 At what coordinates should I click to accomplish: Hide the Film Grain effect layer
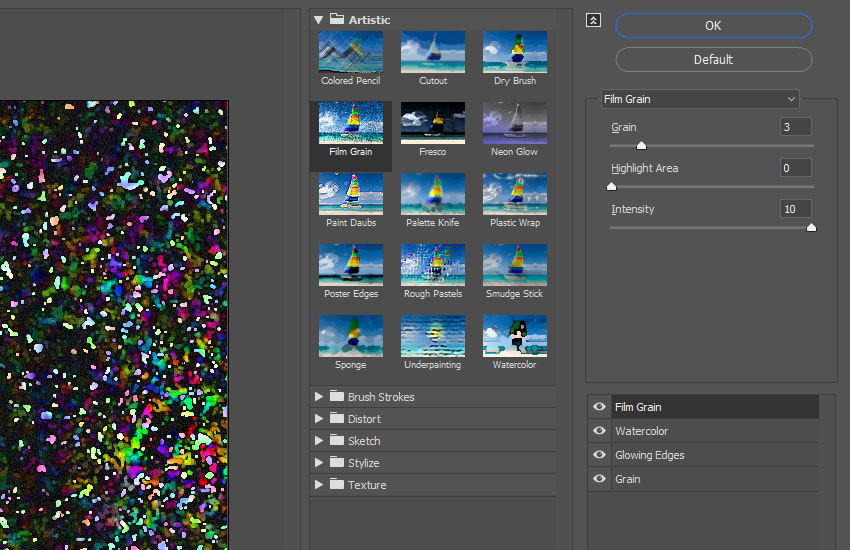(599, 407)
